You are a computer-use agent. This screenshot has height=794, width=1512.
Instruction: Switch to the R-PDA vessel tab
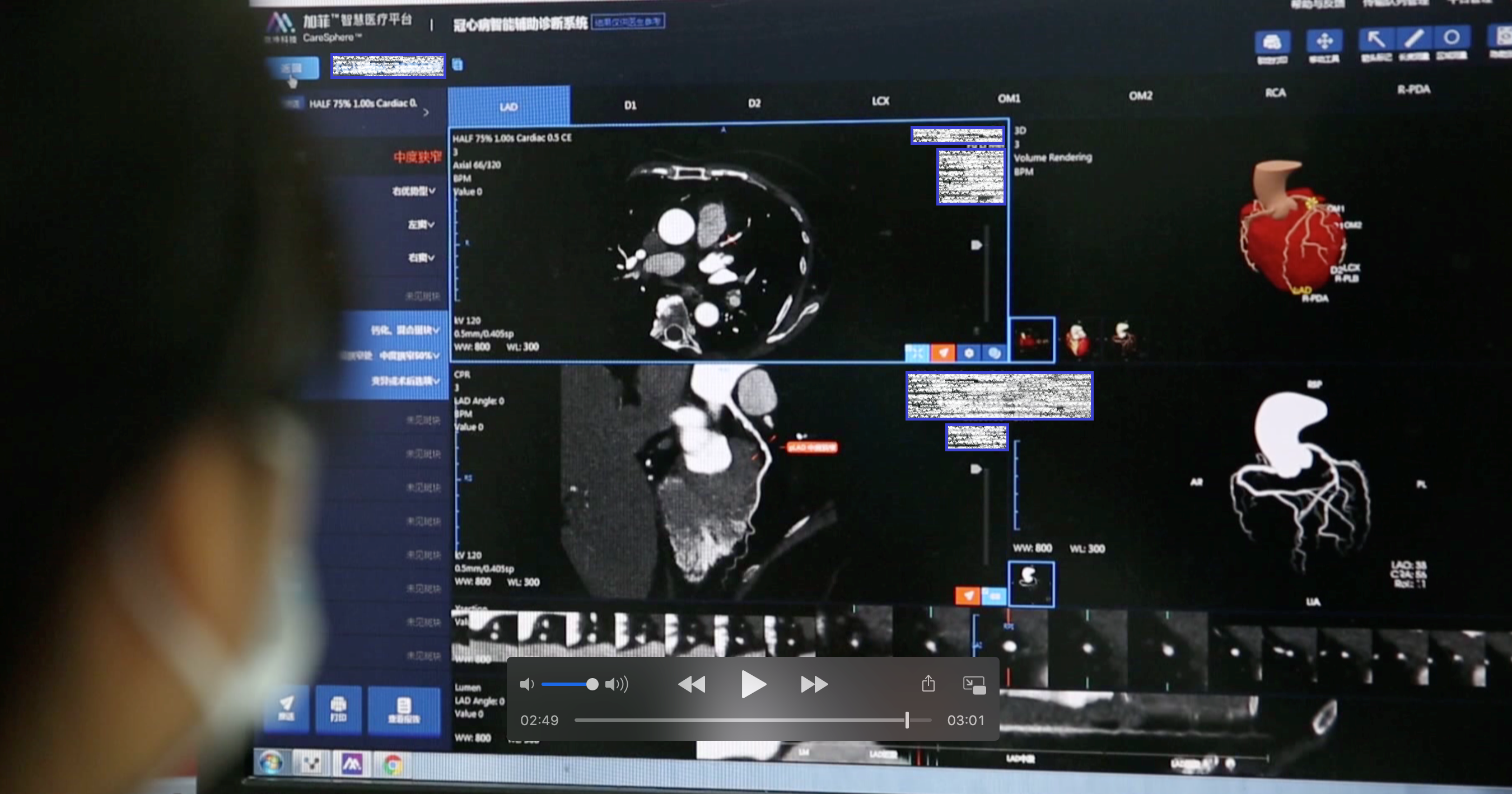click(x=1413, y=90)
